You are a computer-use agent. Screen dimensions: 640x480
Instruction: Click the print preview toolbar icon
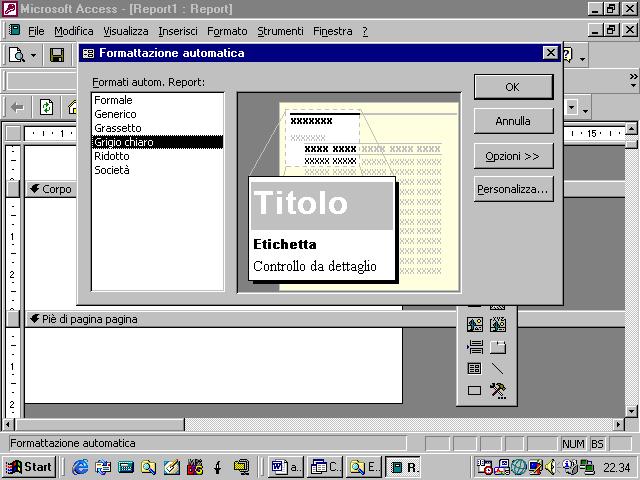pos(17,55)
